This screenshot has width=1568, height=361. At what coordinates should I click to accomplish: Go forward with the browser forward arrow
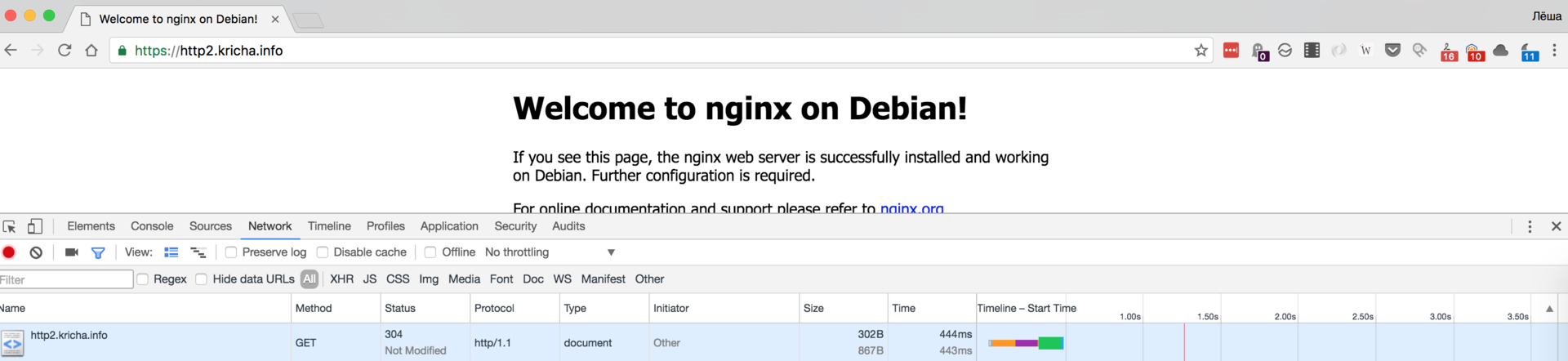tap(38, 51)
